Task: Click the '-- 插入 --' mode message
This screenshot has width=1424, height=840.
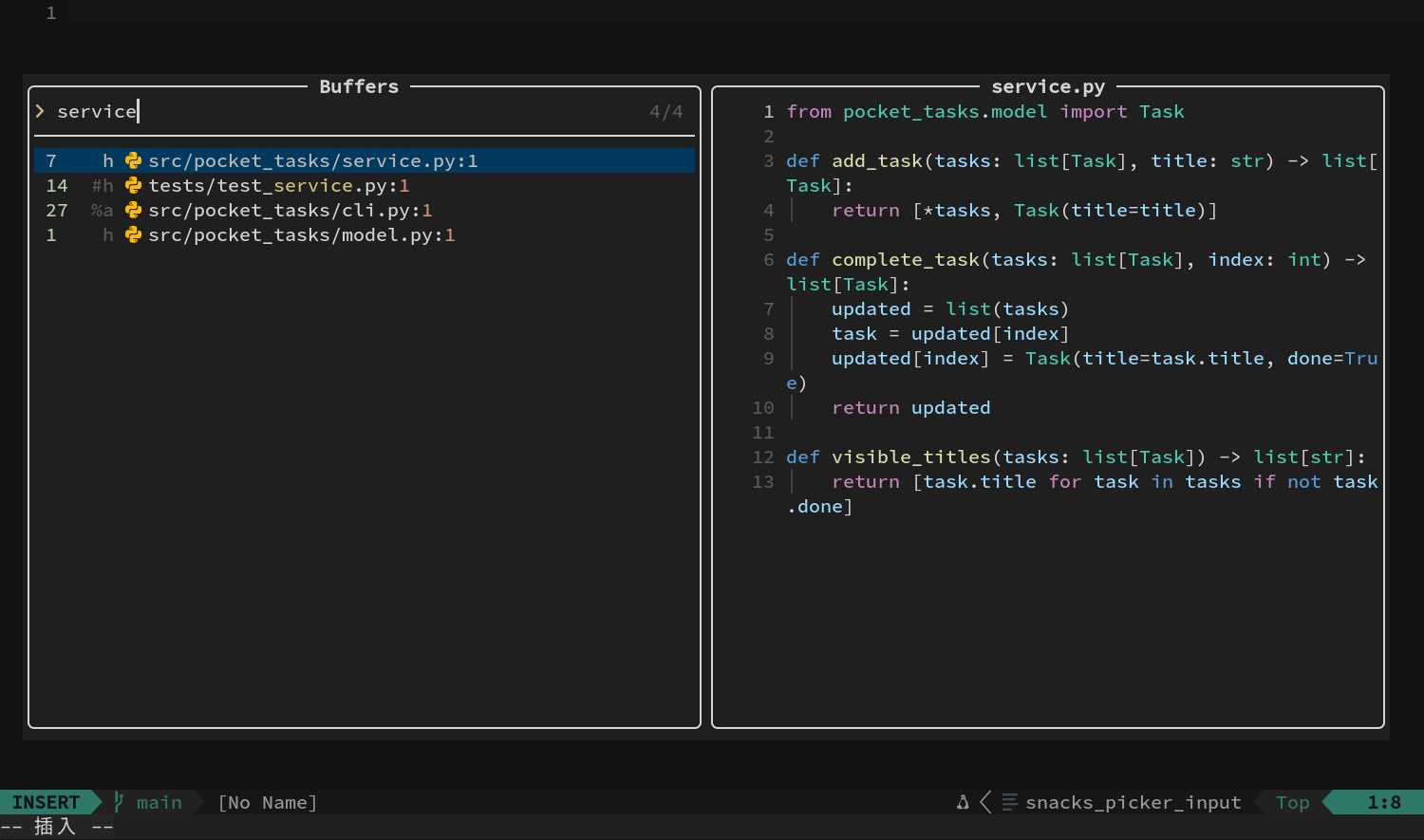Action: [57, 827]
